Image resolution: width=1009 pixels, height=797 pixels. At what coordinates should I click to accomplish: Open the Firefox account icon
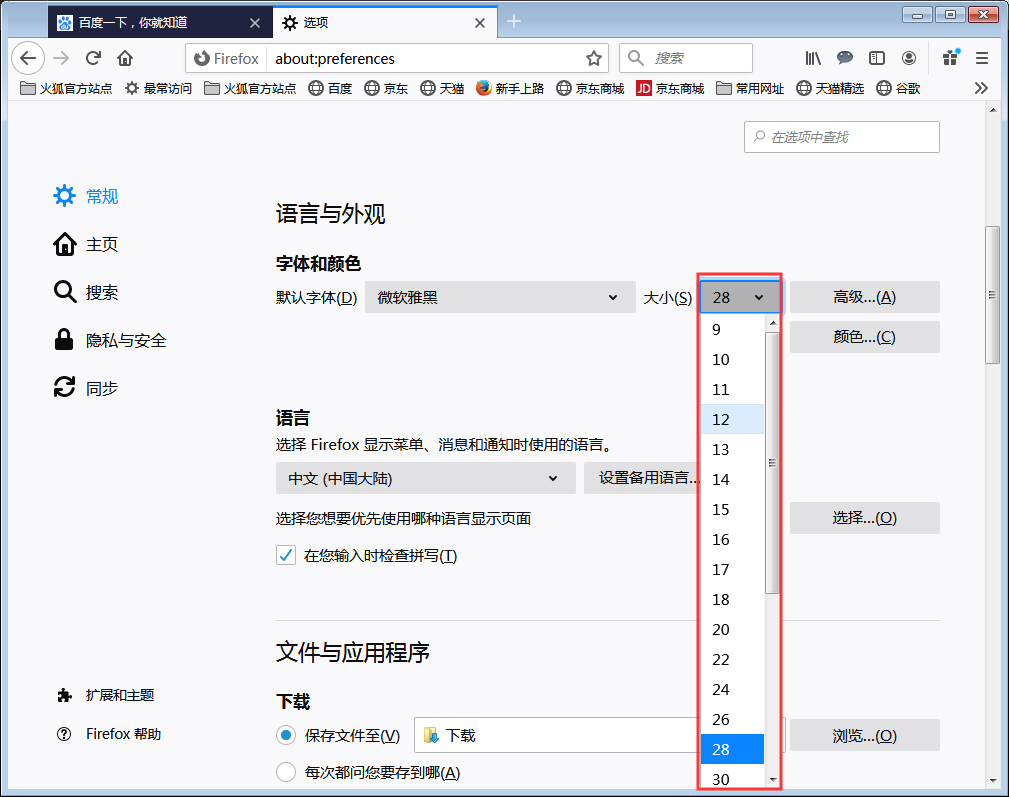(908, 58)
